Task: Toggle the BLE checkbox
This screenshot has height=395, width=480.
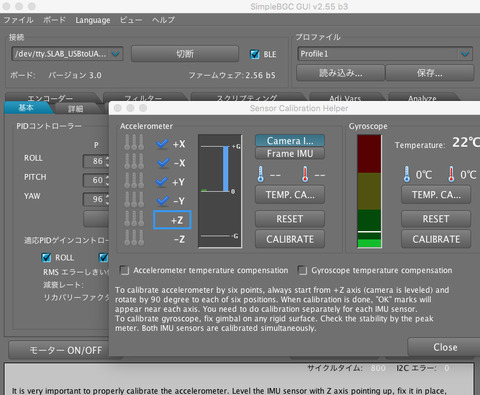Action: 255,54
